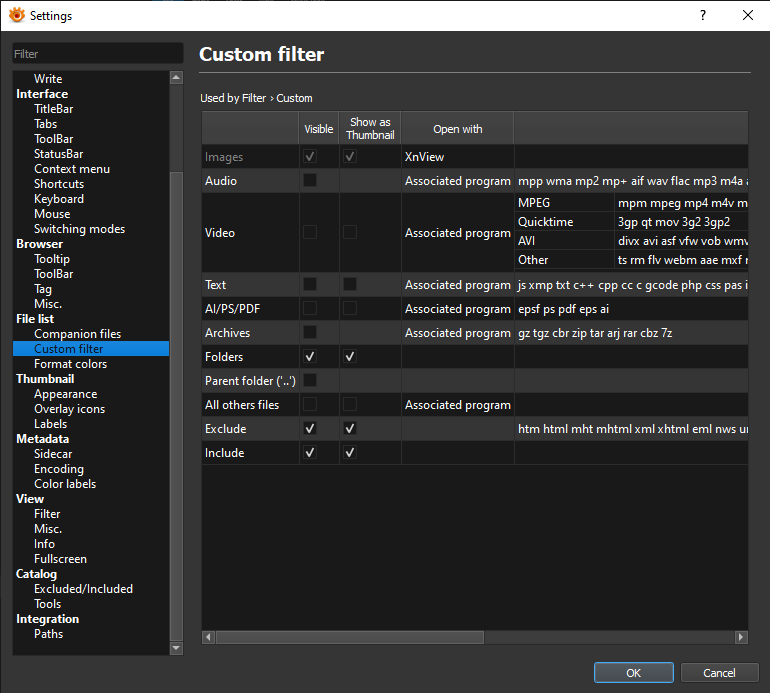
Task: Click the title bar help question mark
Action: coord(703,15)
